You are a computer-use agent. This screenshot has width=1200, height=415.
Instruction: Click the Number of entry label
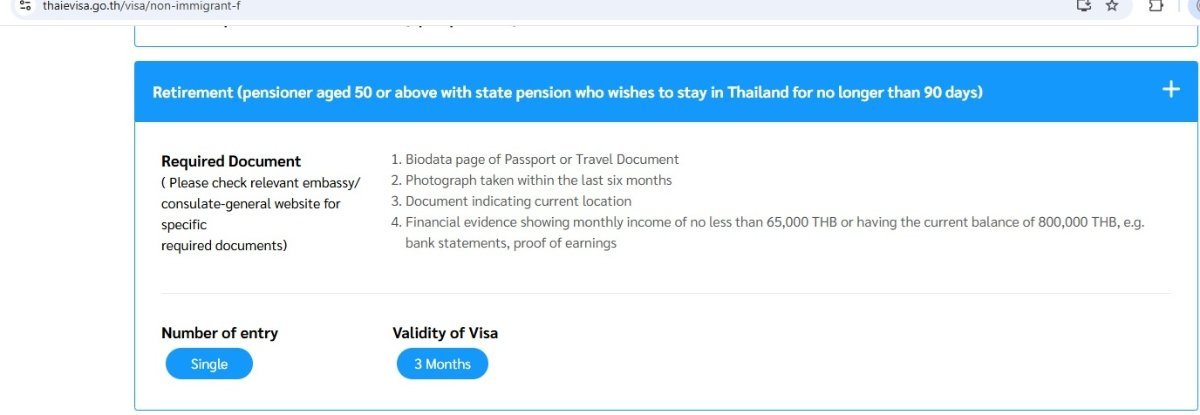coord(219,333)
